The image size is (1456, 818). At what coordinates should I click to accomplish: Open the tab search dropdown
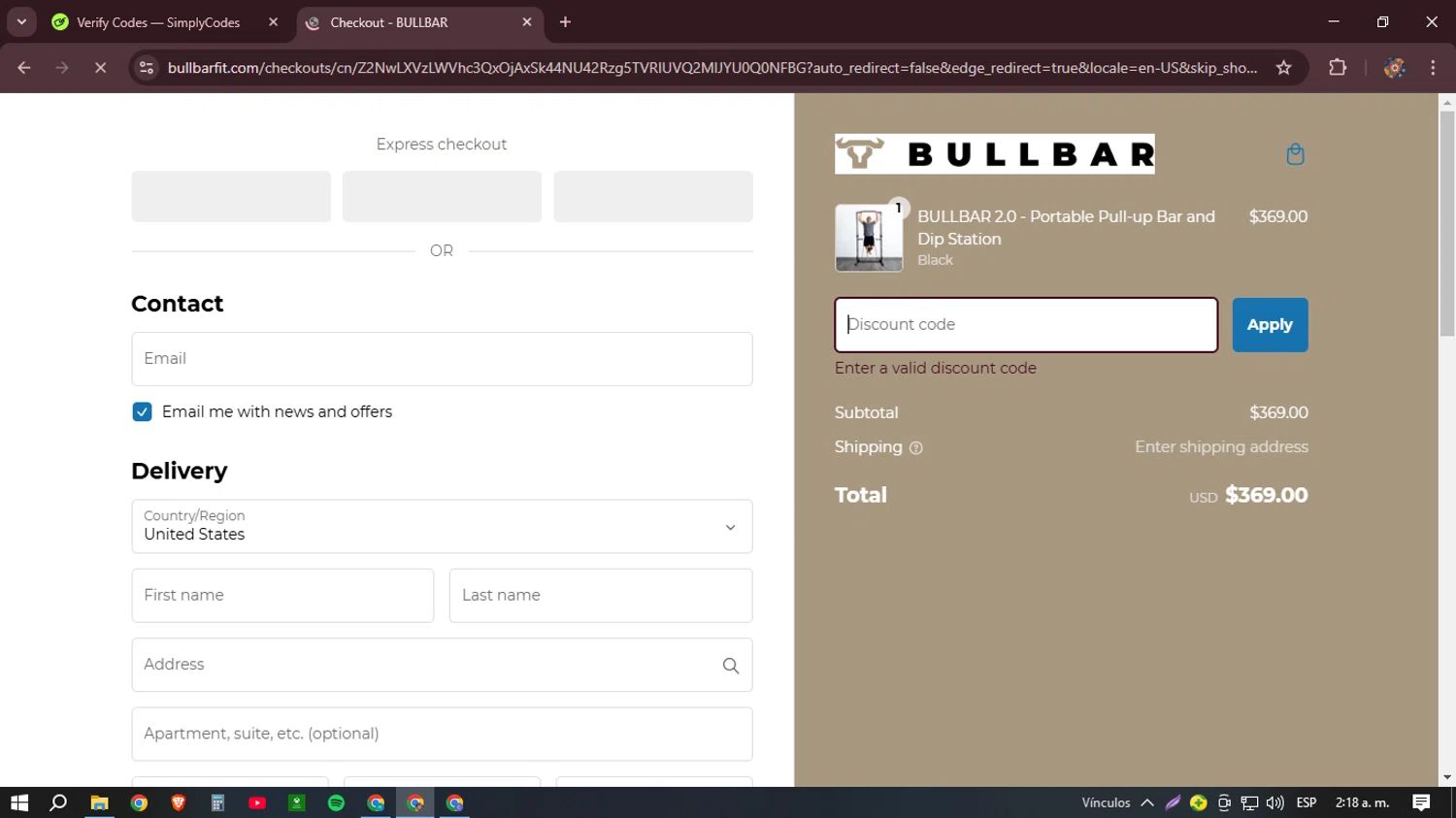point(21,22)
